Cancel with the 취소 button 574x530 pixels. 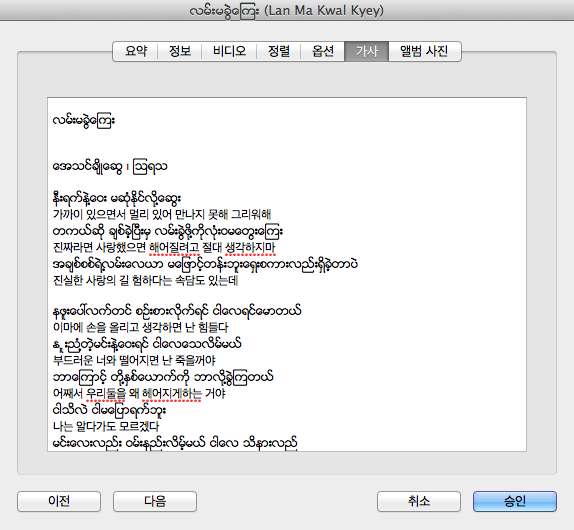click(419, 501)
